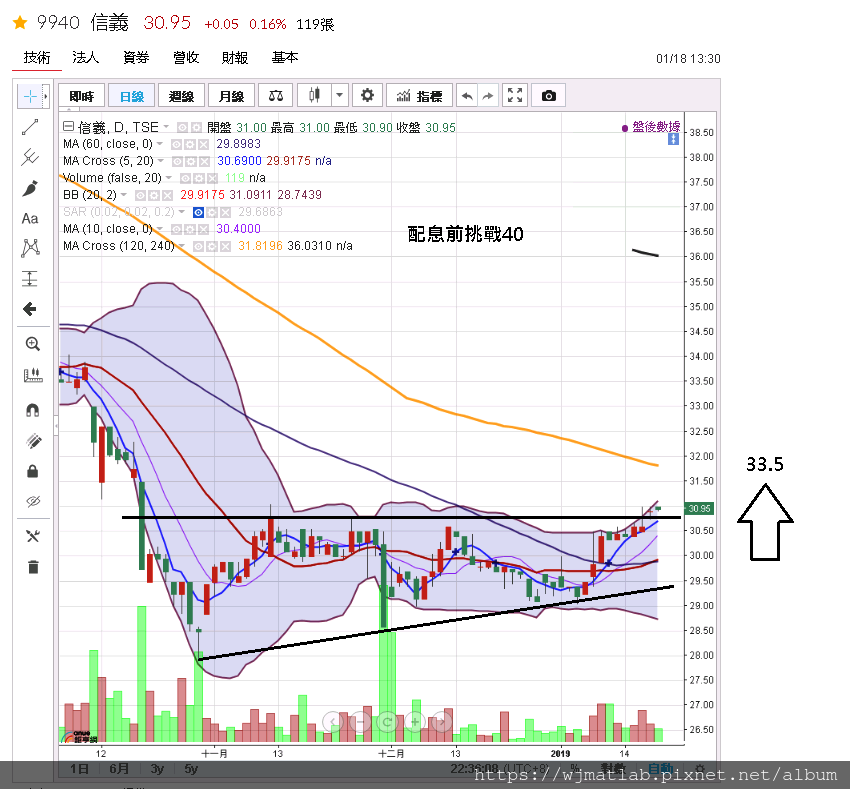Open the 營收 tab

click(x=186, y=57)
